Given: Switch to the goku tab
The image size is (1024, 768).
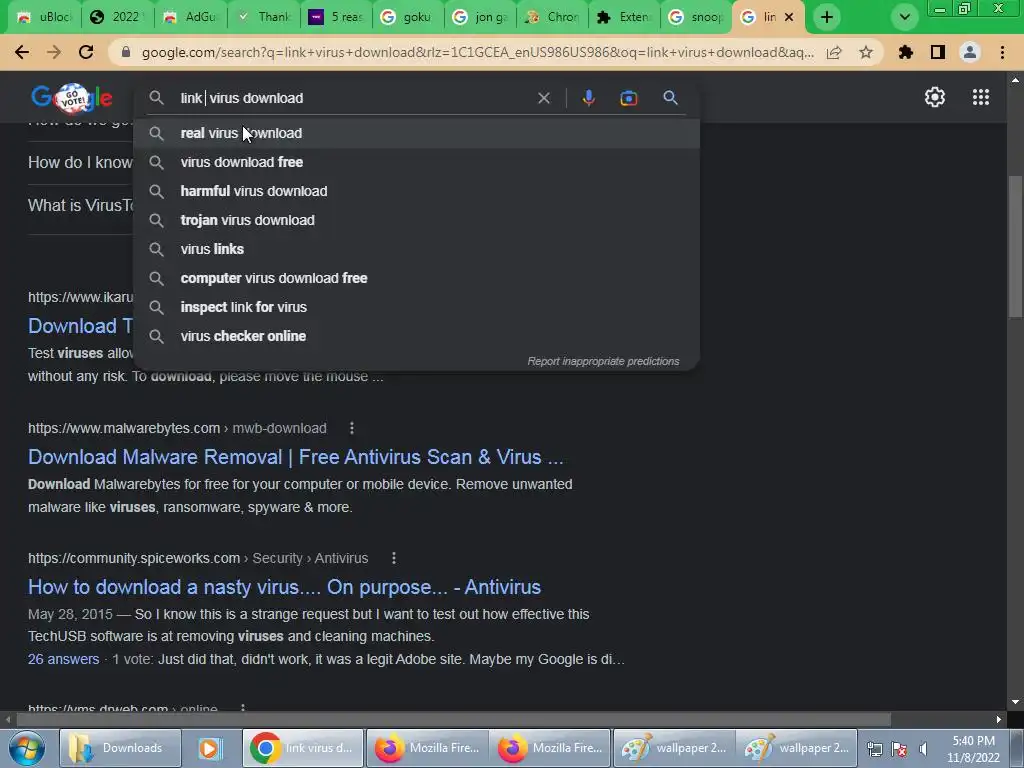Looking at the screenshot, I should 409,17.
